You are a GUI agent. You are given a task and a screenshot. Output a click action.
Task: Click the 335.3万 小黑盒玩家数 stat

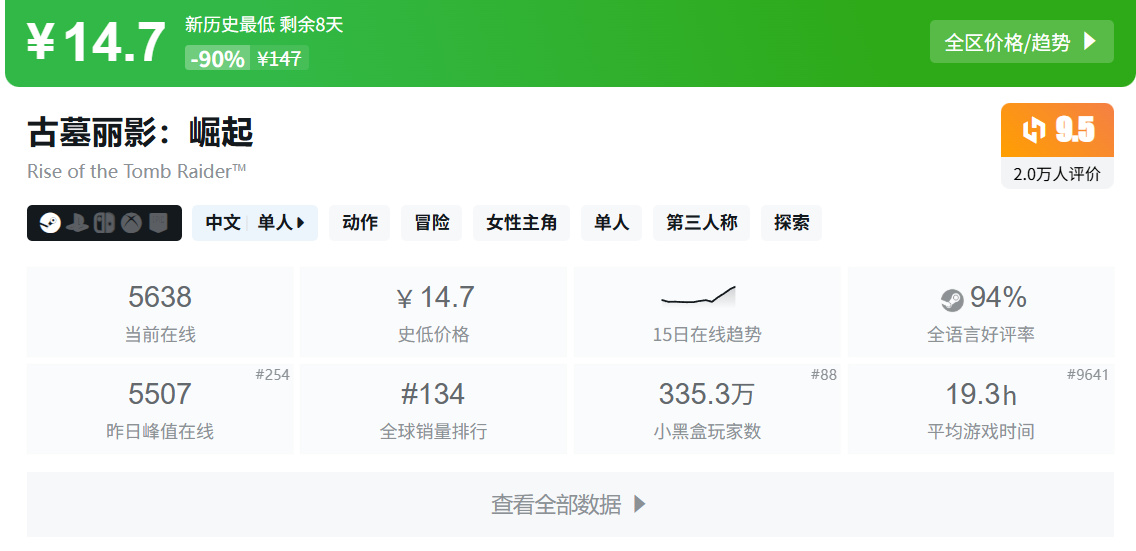[707, 409]
